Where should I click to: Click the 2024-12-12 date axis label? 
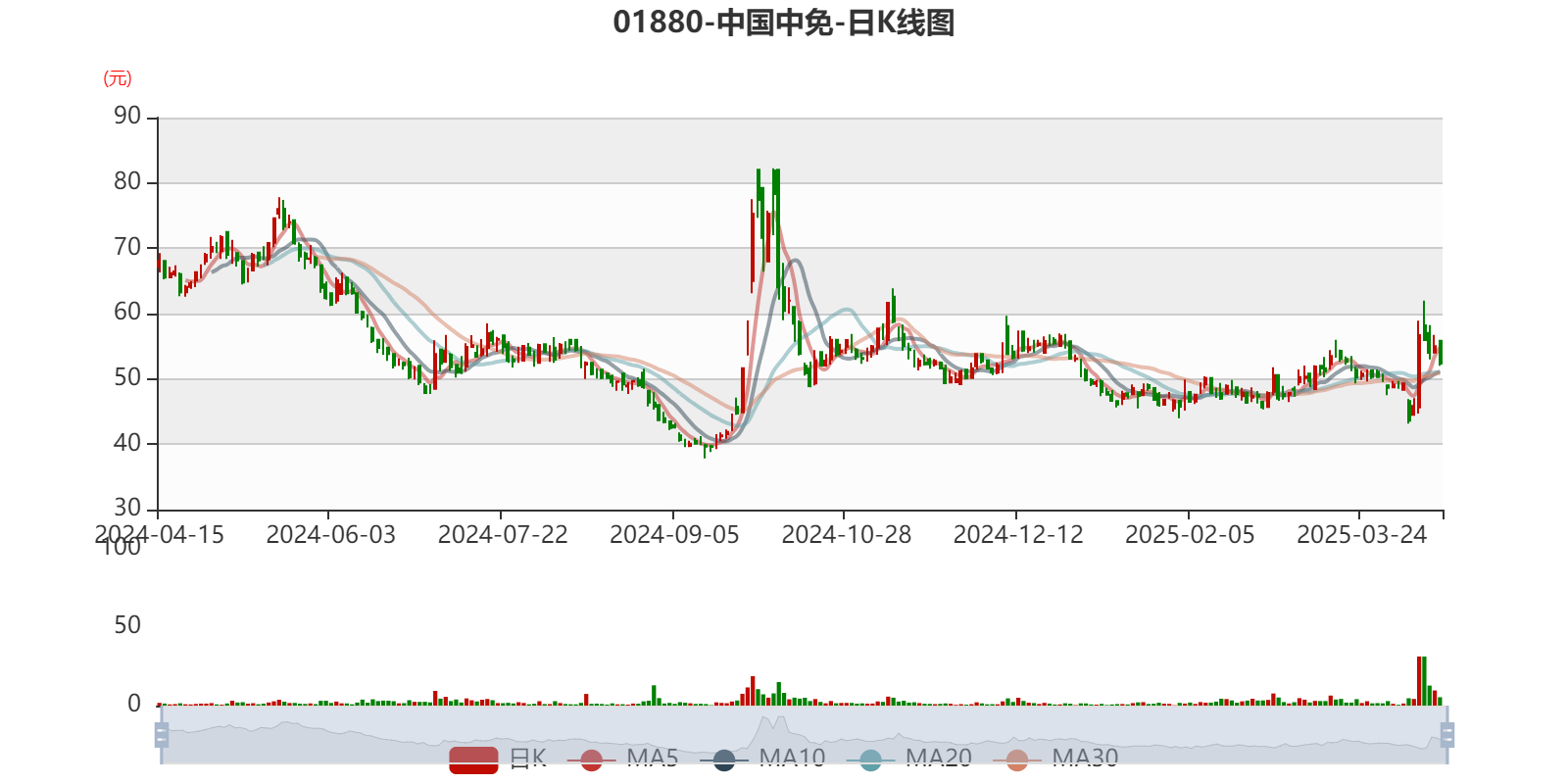coord(1018,535)
